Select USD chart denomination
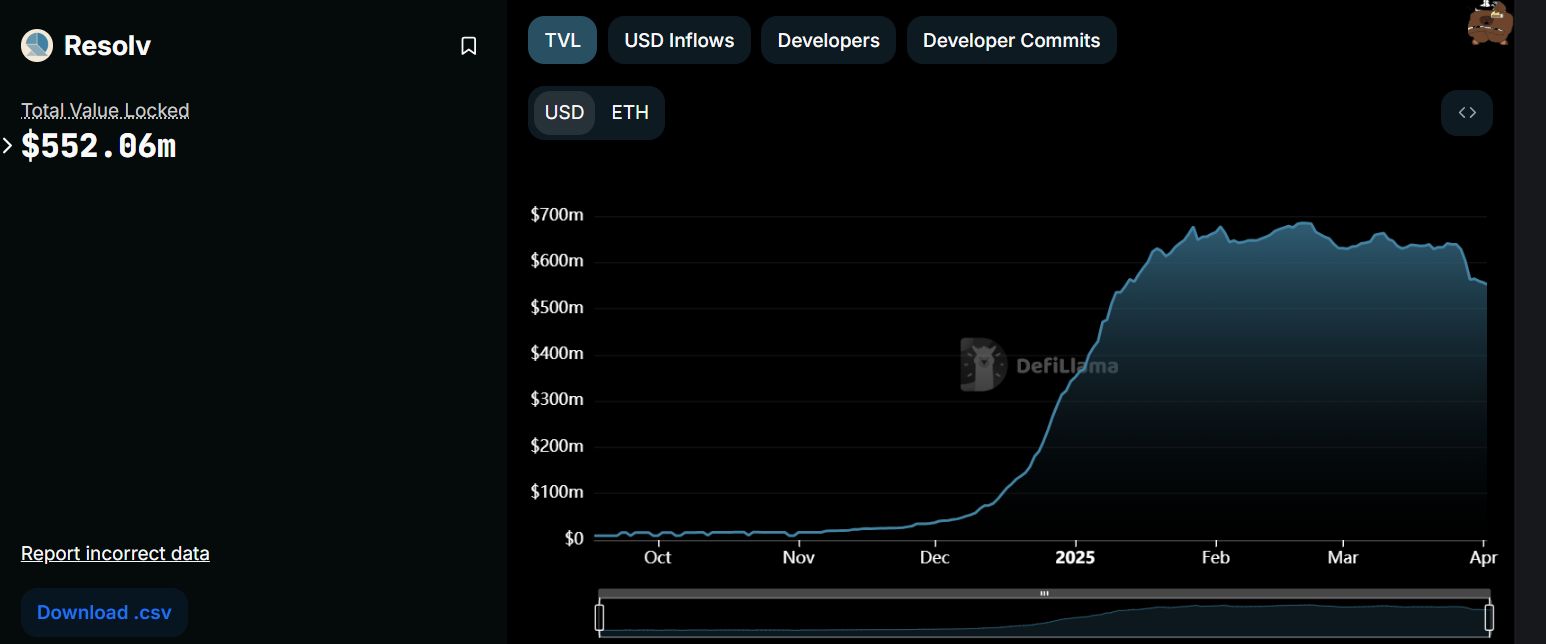 click(x=564, y=113)
